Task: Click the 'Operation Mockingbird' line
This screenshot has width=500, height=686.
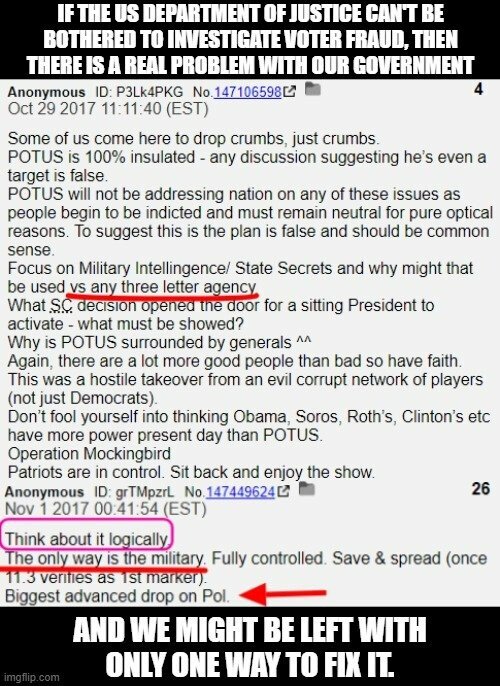Action: pyautogui.click(x=89, y=454)
